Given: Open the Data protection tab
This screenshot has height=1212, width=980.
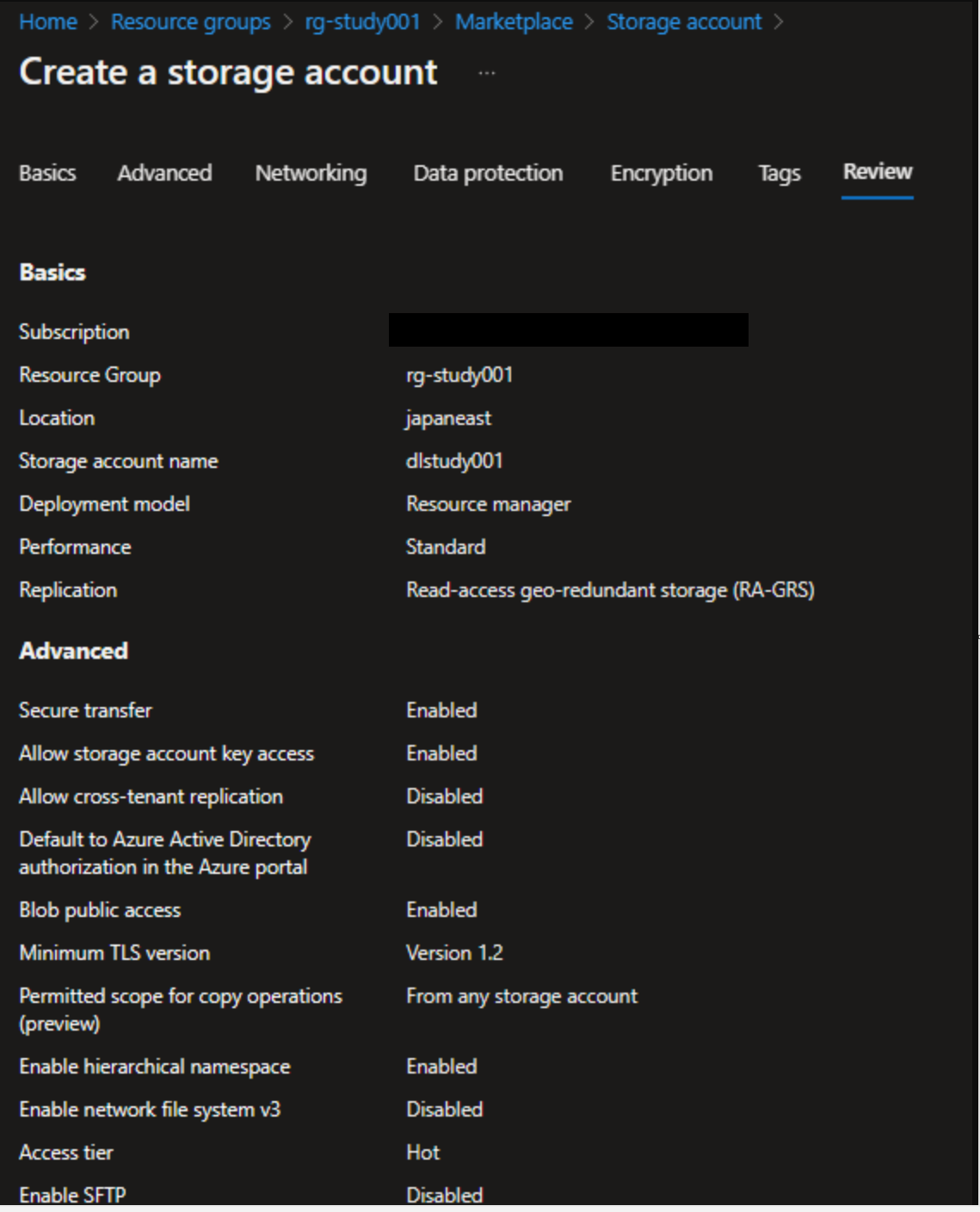Looking at the screenshot, I should [x=488, y=173].
